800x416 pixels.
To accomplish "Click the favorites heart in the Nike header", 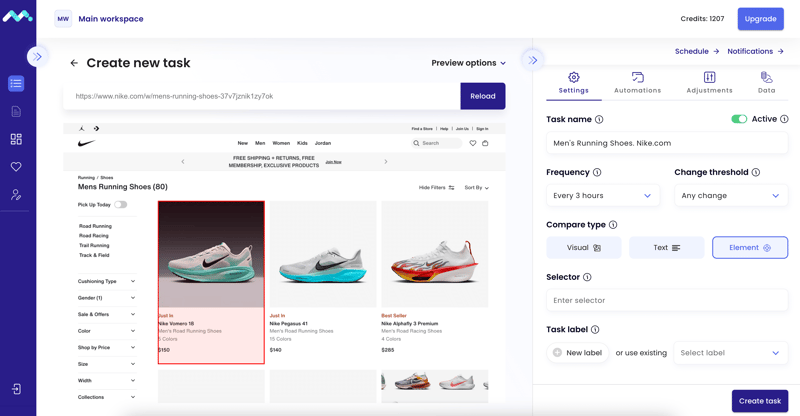I will [473, 143].
